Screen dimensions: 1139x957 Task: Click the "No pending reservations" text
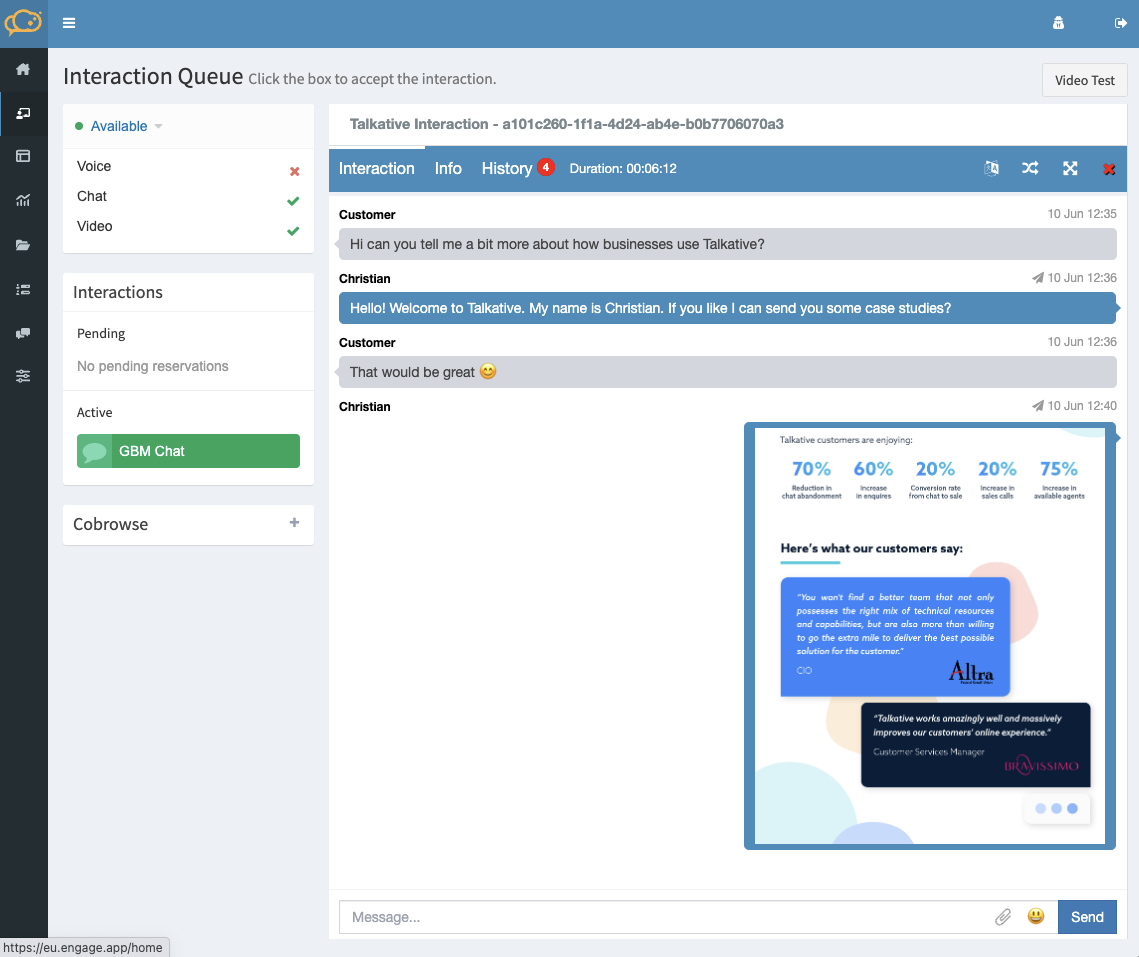coord(153,366)
